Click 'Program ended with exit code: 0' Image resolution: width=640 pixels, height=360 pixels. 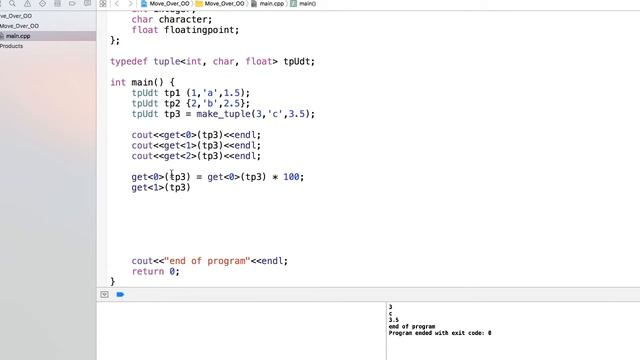point(440,333)
